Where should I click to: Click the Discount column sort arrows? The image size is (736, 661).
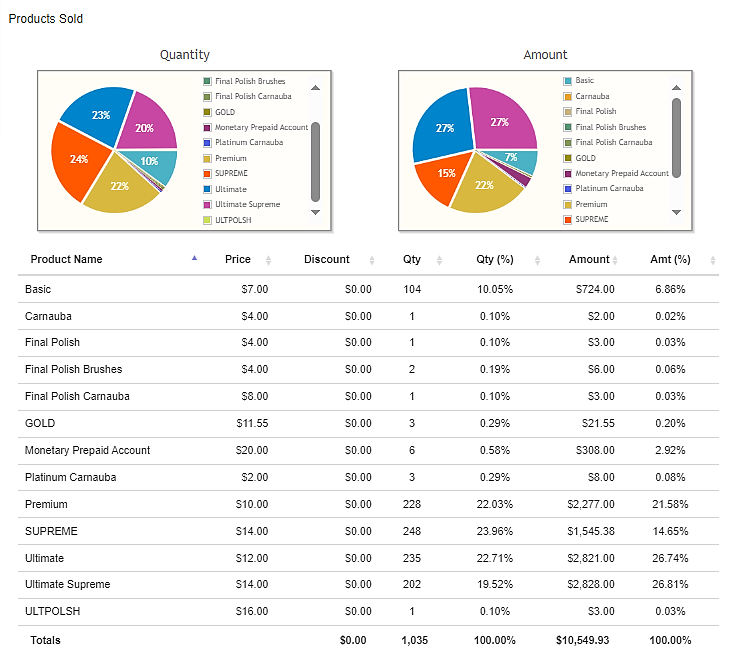372,260
